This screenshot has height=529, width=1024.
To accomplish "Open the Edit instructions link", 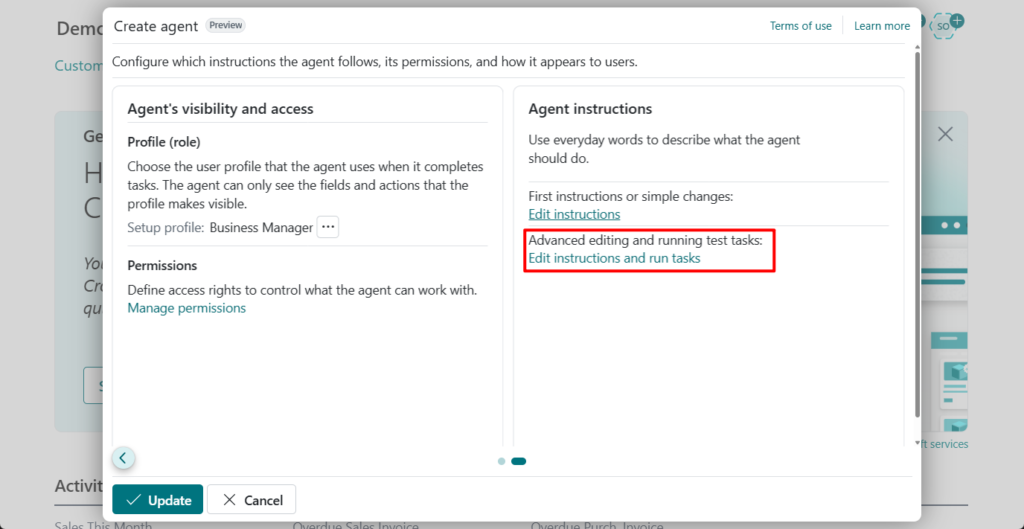I will click(574, 214).
